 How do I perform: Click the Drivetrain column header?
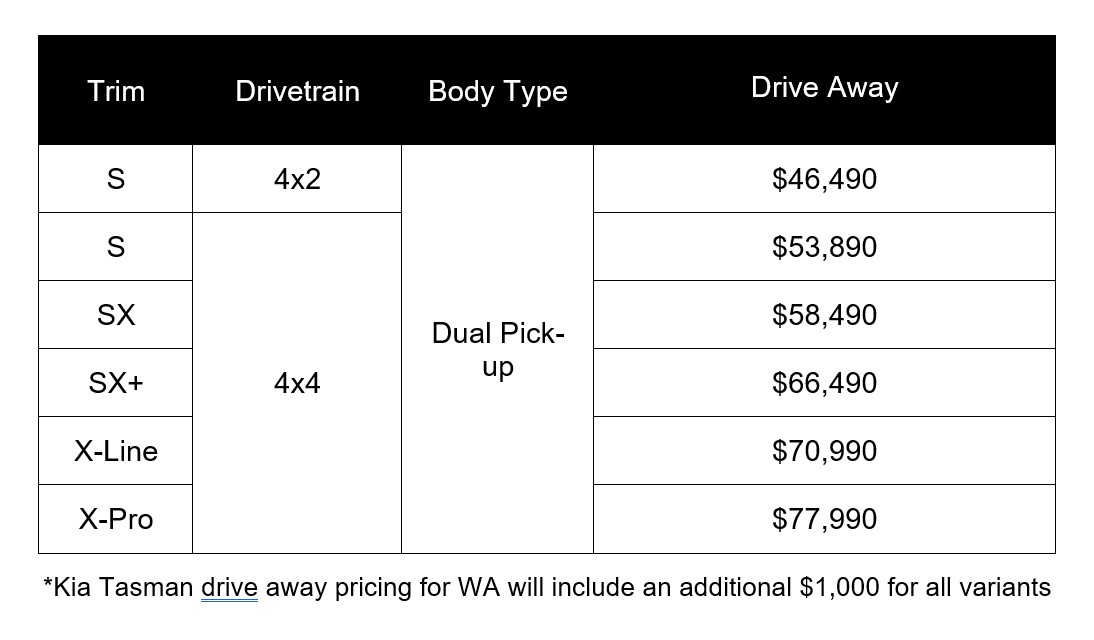(297, 91)
